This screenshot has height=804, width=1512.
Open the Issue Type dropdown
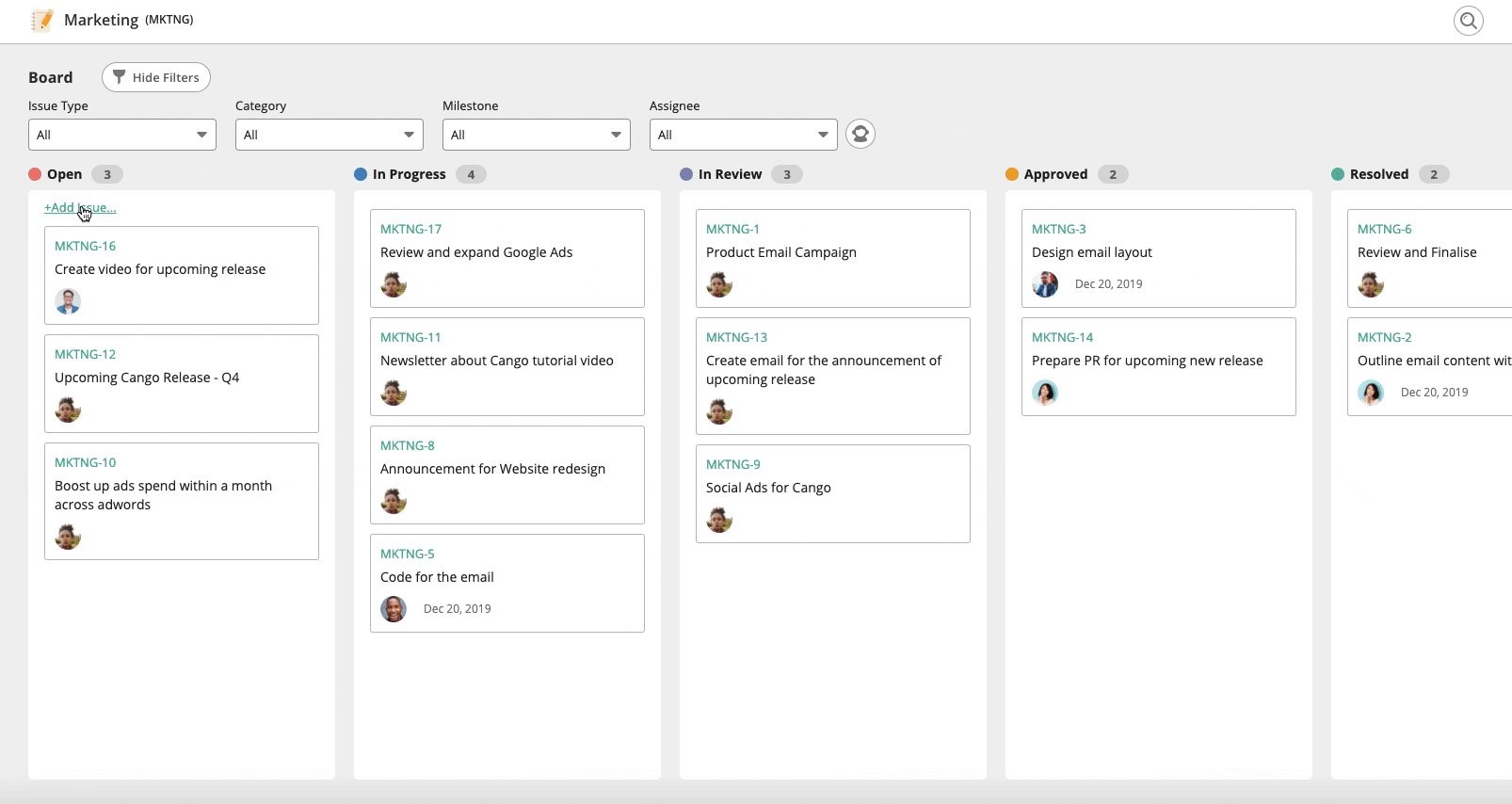122,135
